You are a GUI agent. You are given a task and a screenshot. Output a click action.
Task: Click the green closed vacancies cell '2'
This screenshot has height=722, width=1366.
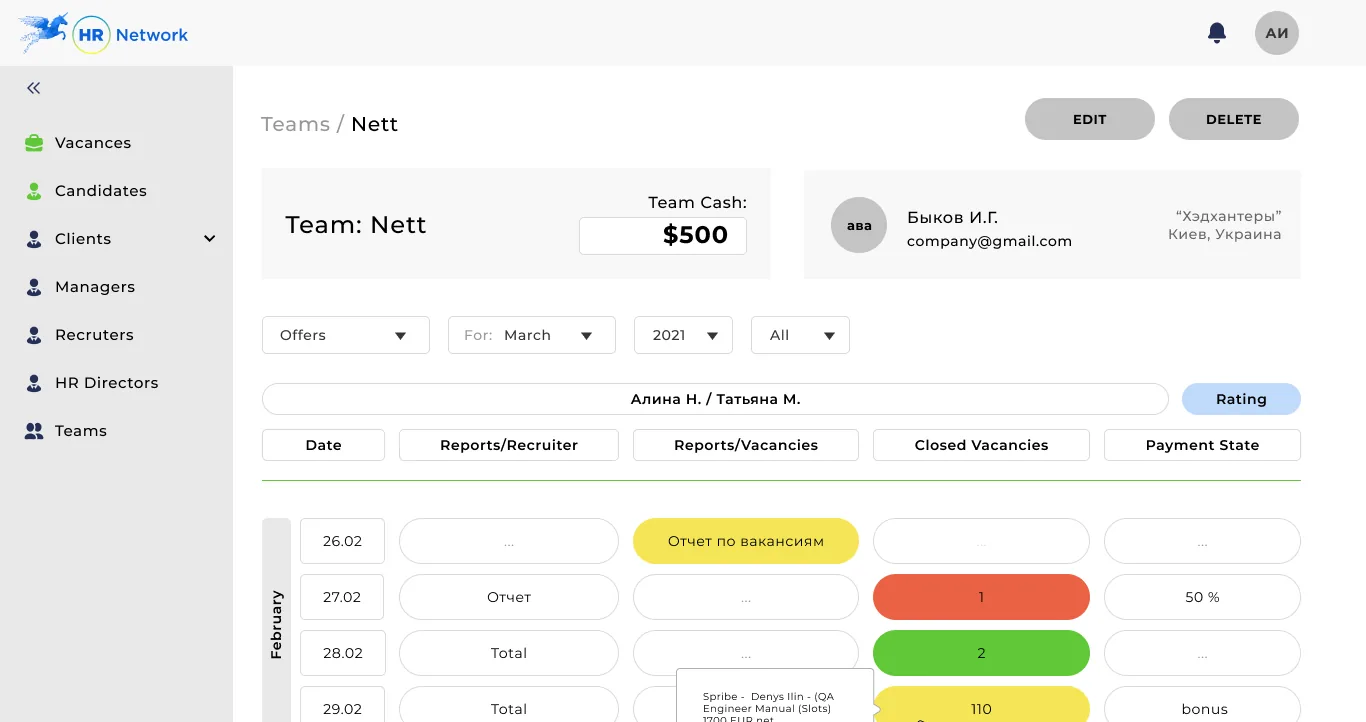pos(981,653)
